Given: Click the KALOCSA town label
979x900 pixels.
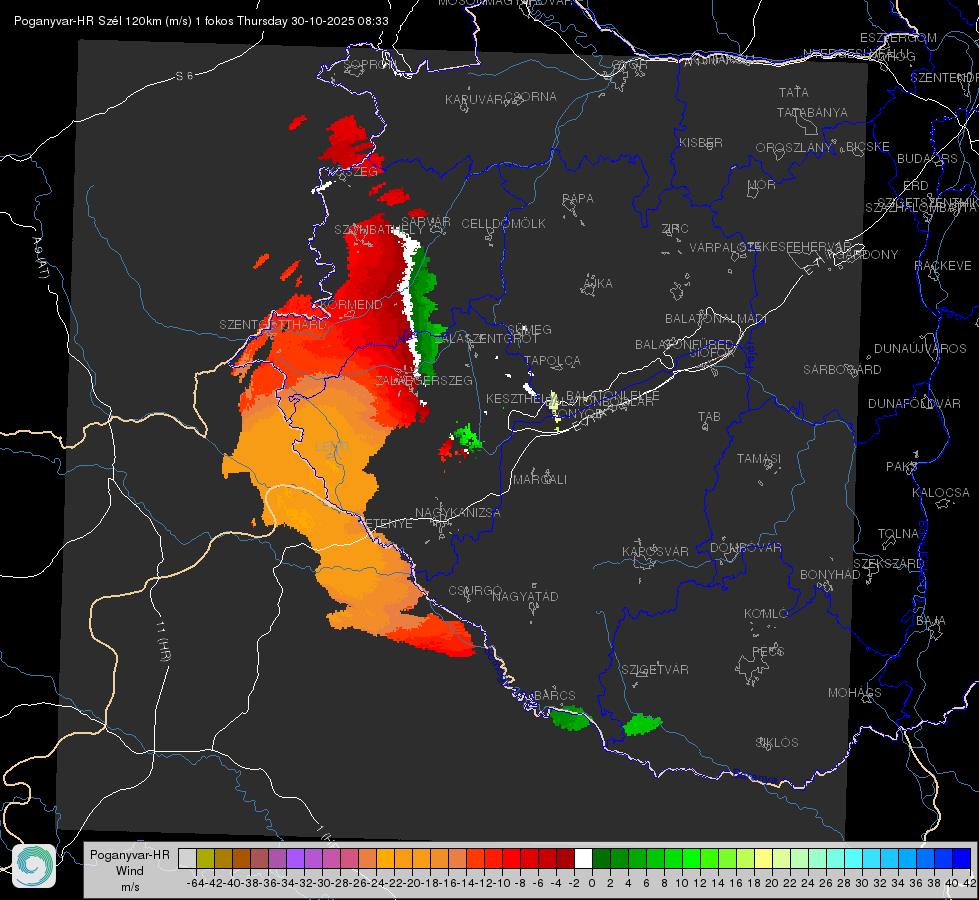Looking at the screenshot, I should (940, 492).
